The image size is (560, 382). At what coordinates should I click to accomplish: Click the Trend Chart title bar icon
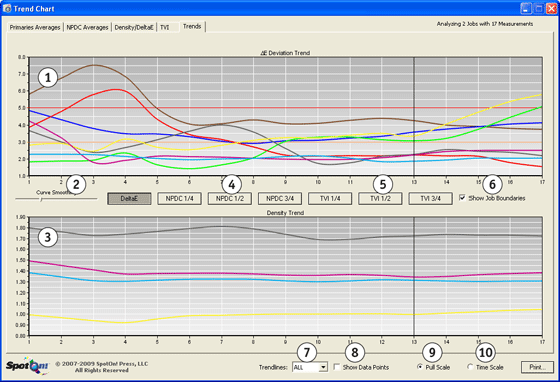pyautogui.click(x=7, y=9)
